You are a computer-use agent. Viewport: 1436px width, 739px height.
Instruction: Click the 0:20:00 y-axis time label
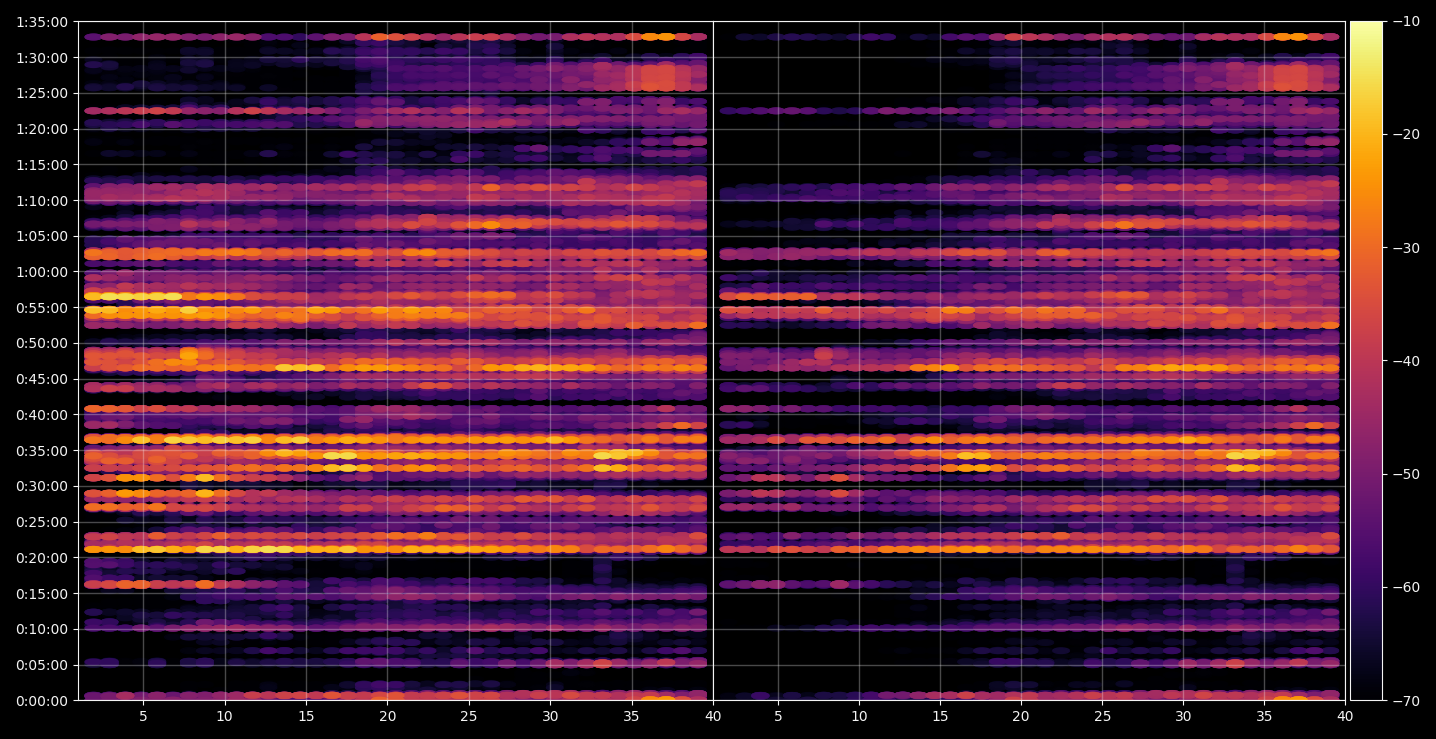coord(42,558)
